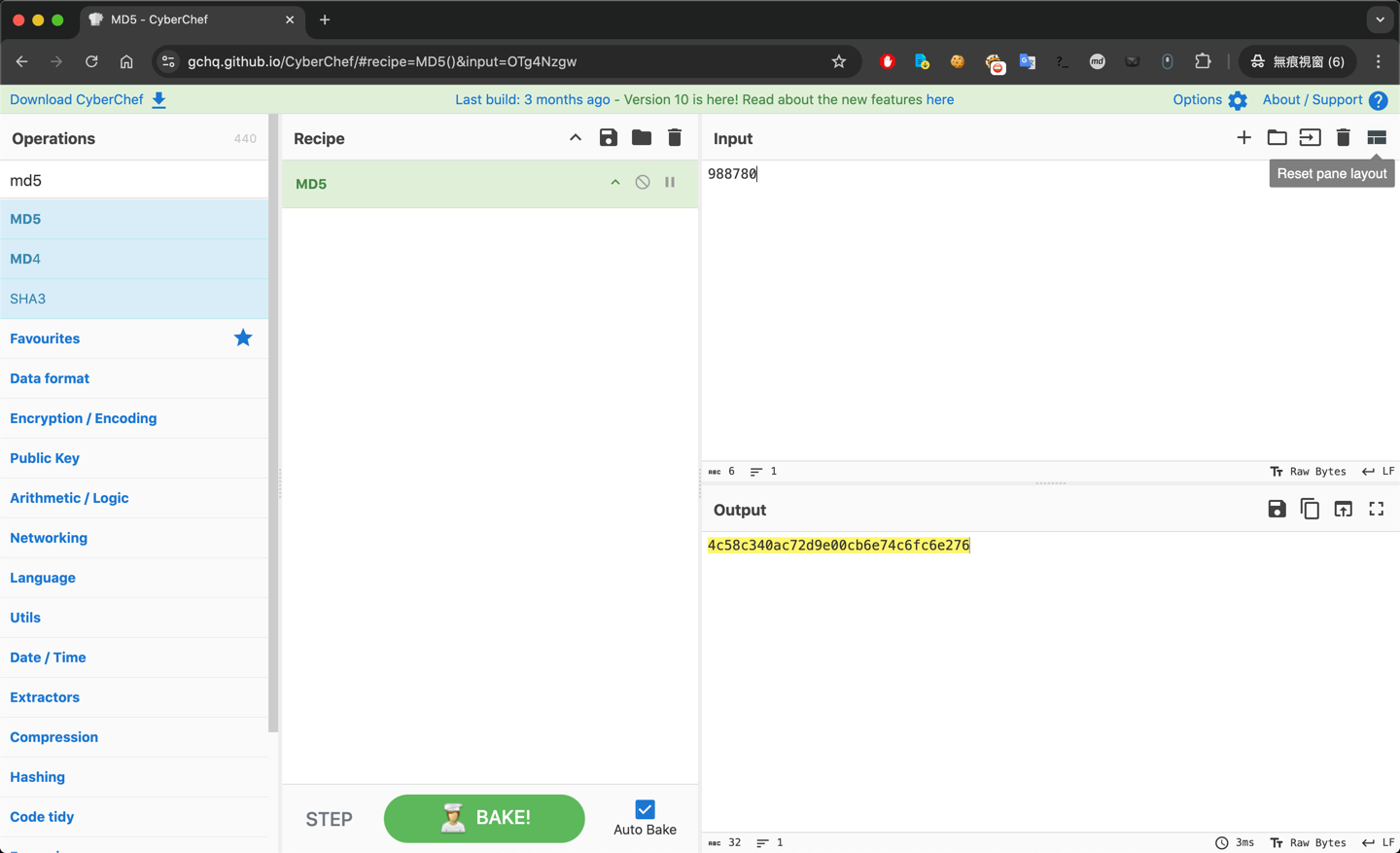Open the Utils operations category

coord(134,618)
